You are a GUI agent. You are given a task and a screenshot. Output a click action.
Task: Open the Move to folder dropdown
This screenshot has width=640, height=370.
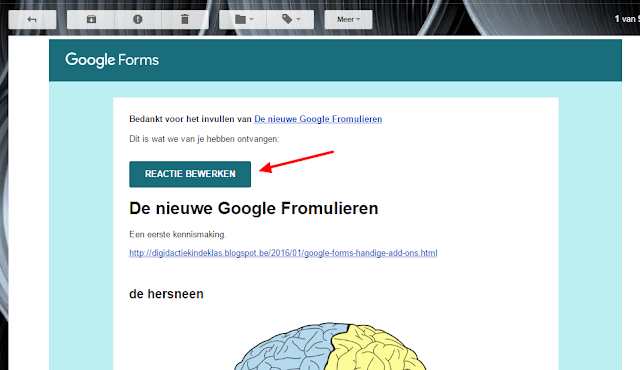coord(243,20)
